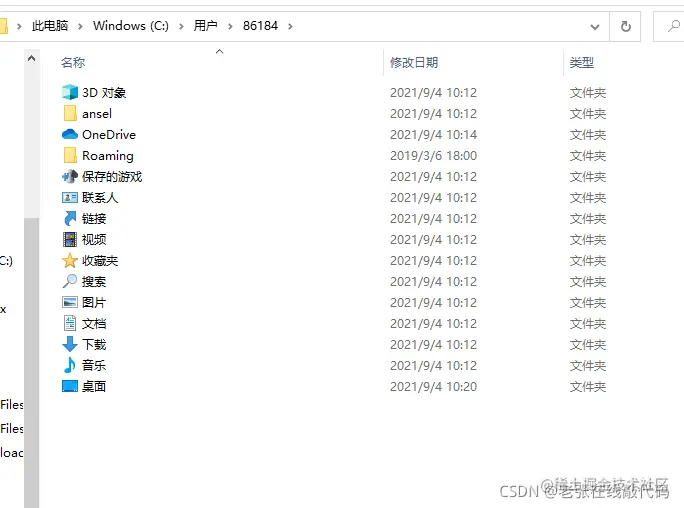Open the OneDrive cloud icon
The width and height of the screenshot is (684, 508).
click(x=70, y=134)
